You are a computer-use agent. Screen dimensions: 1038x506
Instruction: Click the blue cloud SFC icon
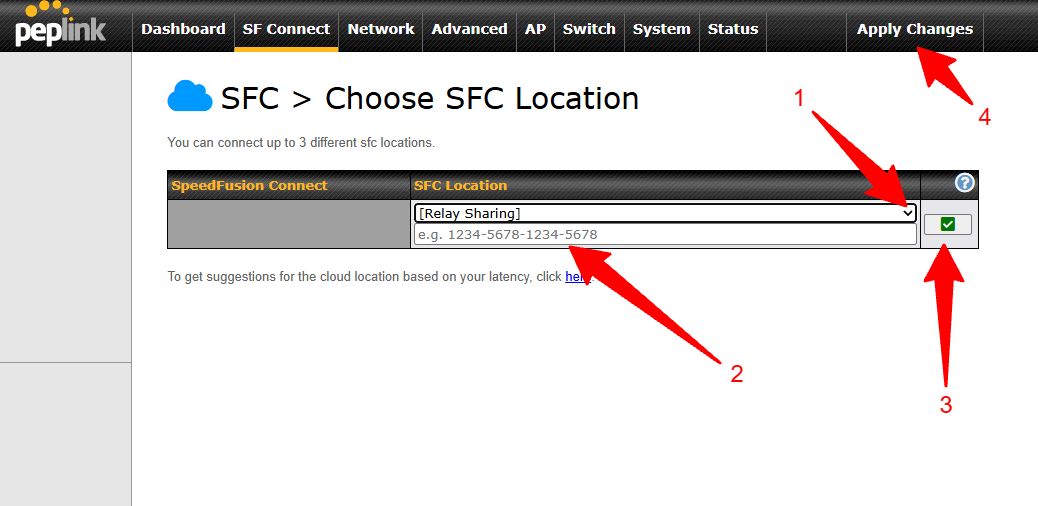click(x=189, y=96)
